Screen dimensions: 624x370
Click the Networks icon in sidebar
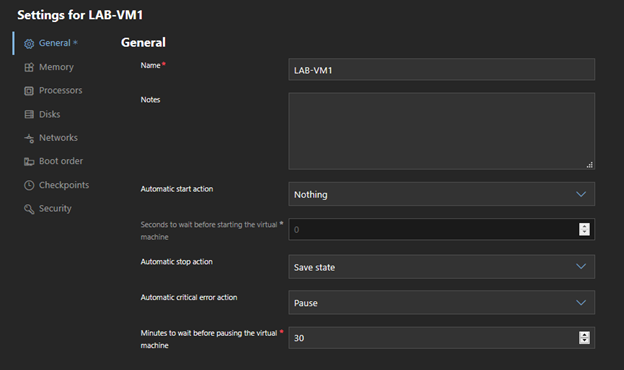pyautogui.click(x=29, y=138)
